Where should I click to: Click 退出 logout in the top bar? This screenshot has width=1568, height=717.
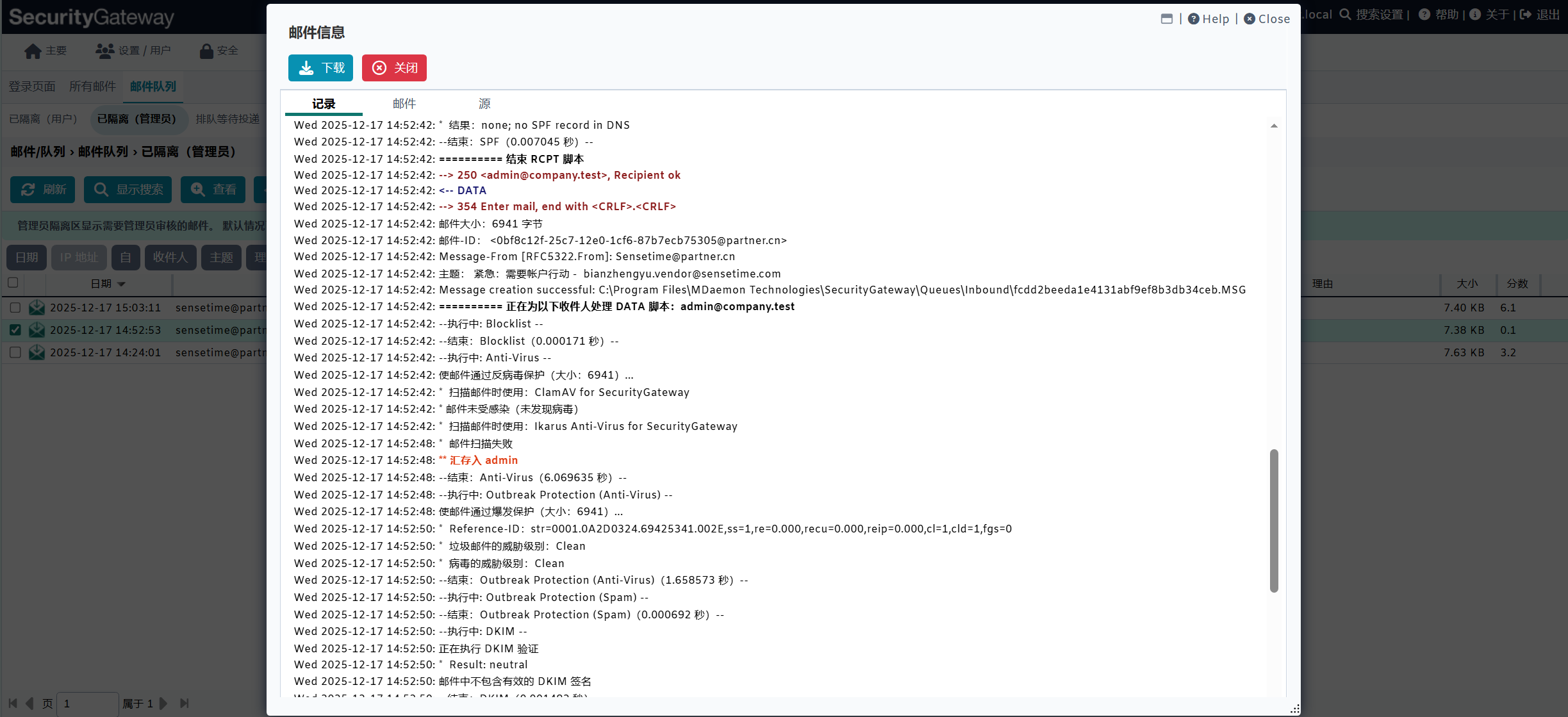point(1540,15)
